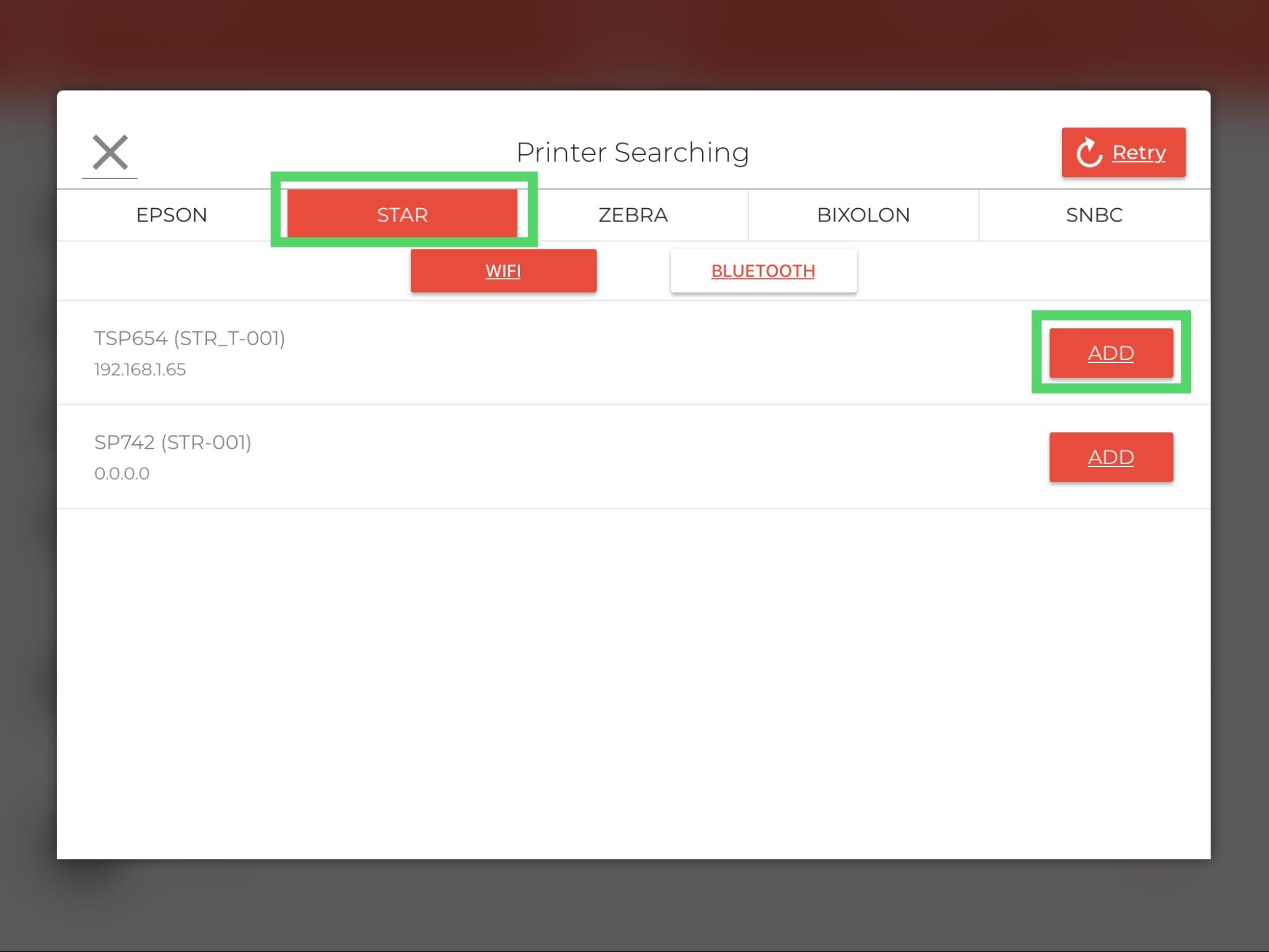Click the ADD link on the first printer row
Screen dimensions: 1269x952
click(x=1111, y=353)
